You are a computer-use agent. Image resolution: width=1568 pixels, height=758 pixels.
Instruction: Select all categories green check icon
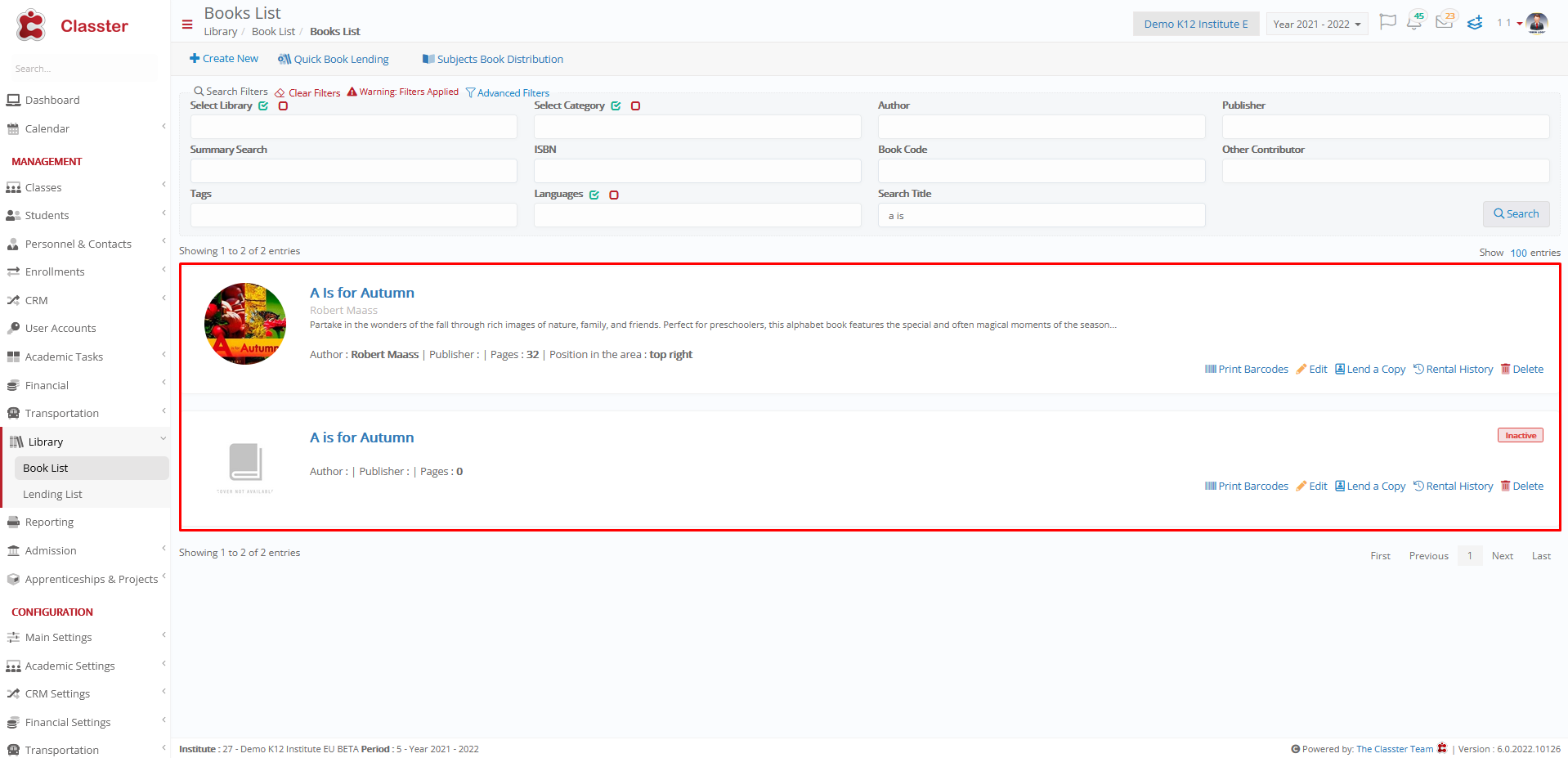click(616, 105)
